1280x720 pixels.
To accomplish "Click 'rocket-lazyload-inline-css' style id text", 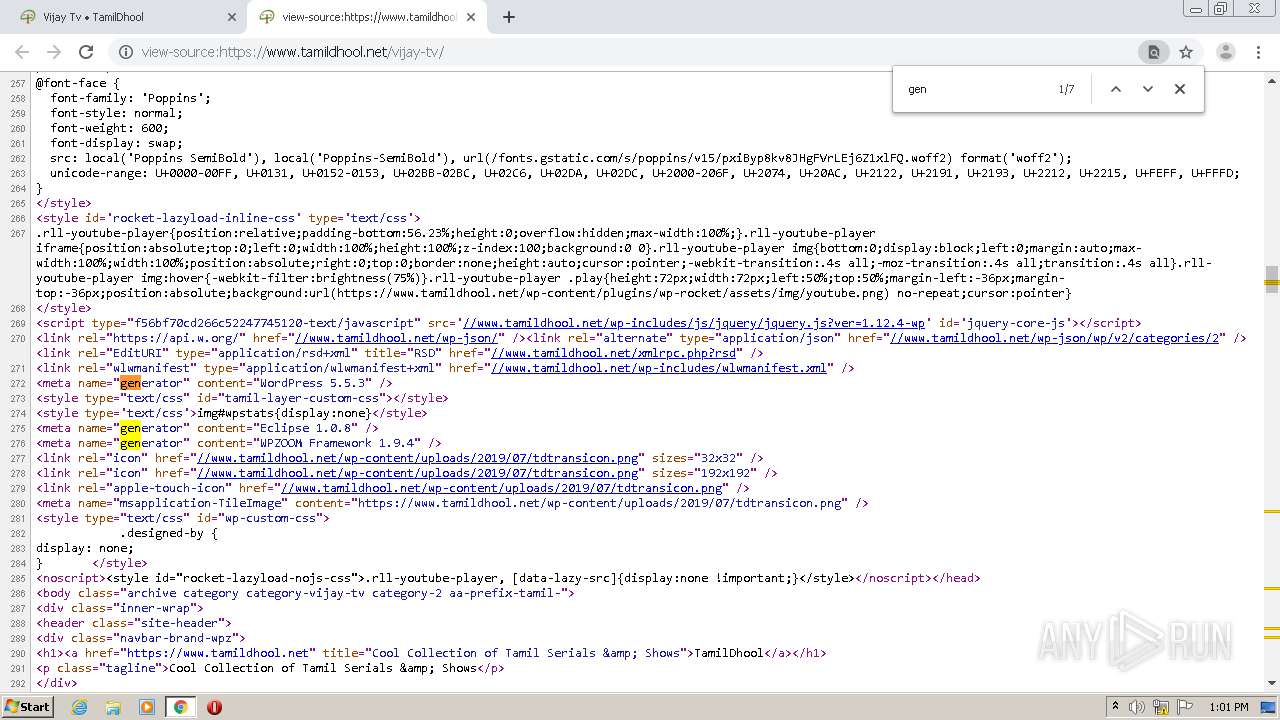I will tap(204, 218).
